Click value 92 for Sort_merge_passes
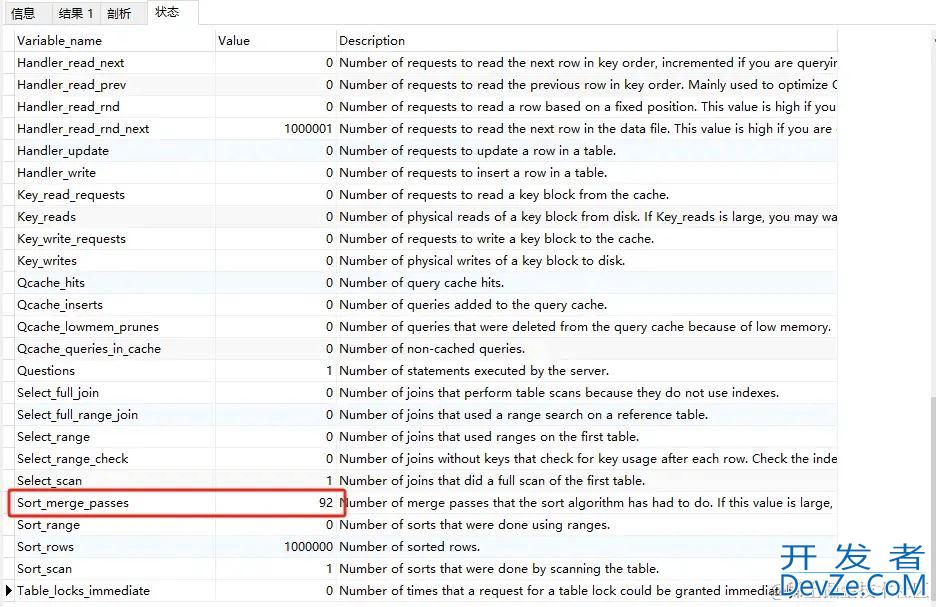 (x=326, y=503)
